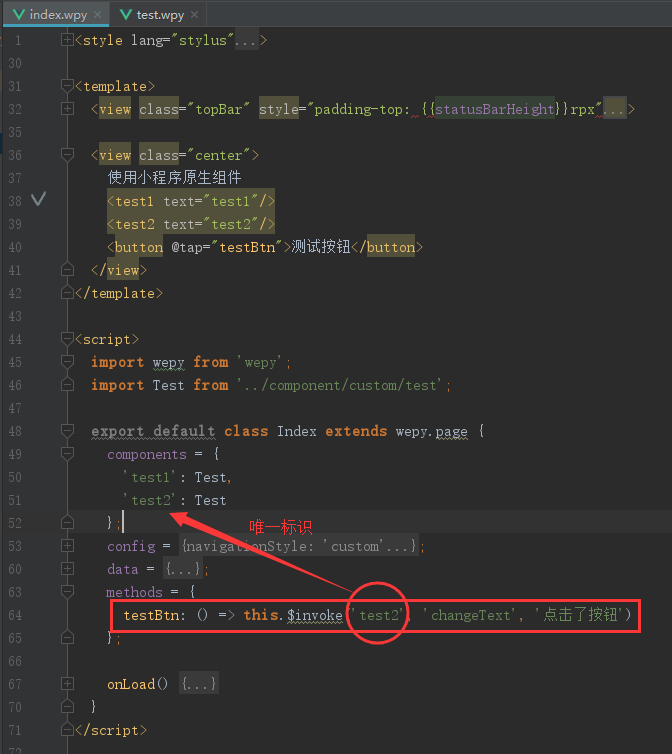This screenshot has height=754, width=672.
Task: Collapse the Index class on line 48
Action: pyautogui.click(x=67, y=431)
